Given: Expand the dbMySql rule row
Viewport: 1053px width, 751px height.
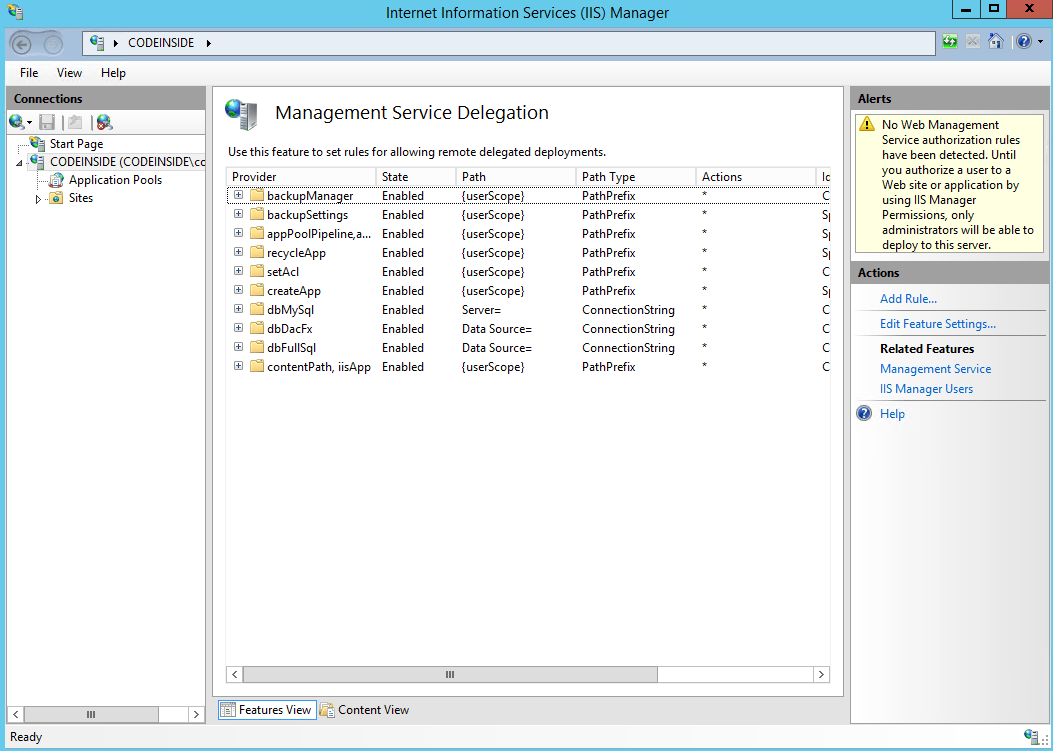Looking at the screenshot, I should click(238, 309).
